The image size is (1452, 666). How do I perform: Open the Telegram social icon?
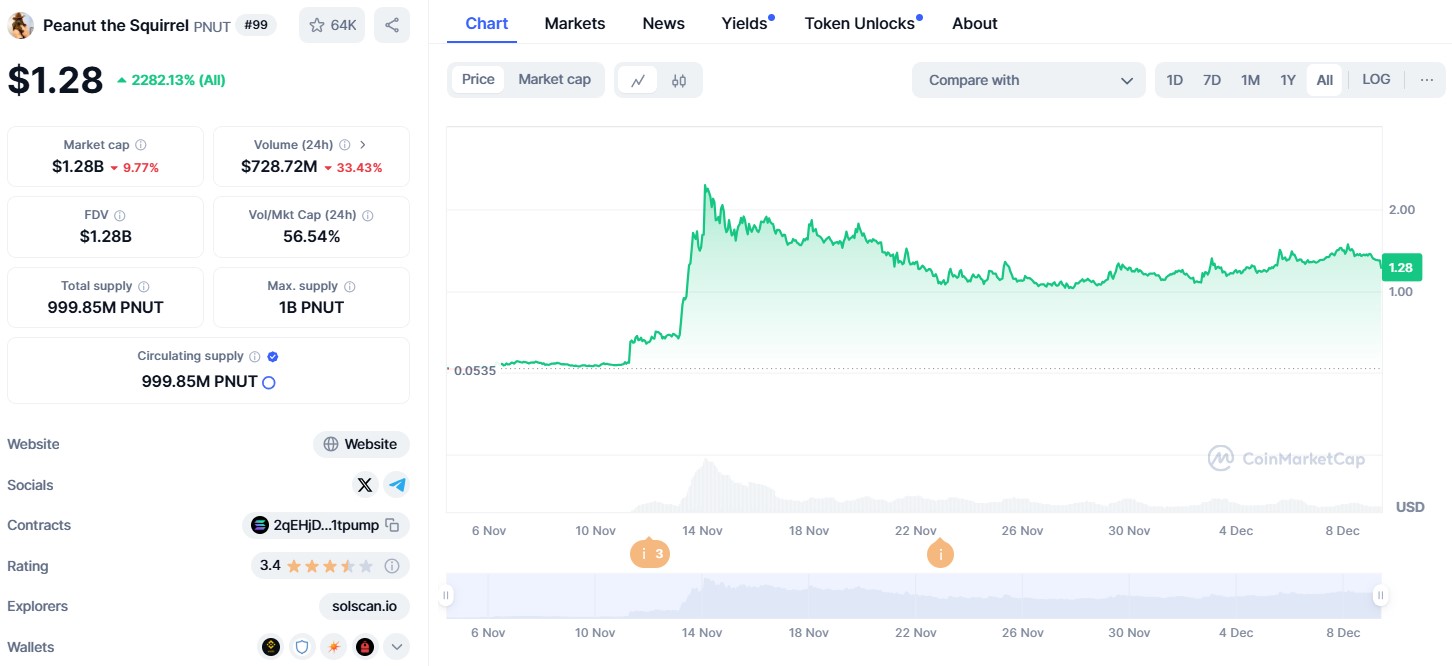click(397, 485)
